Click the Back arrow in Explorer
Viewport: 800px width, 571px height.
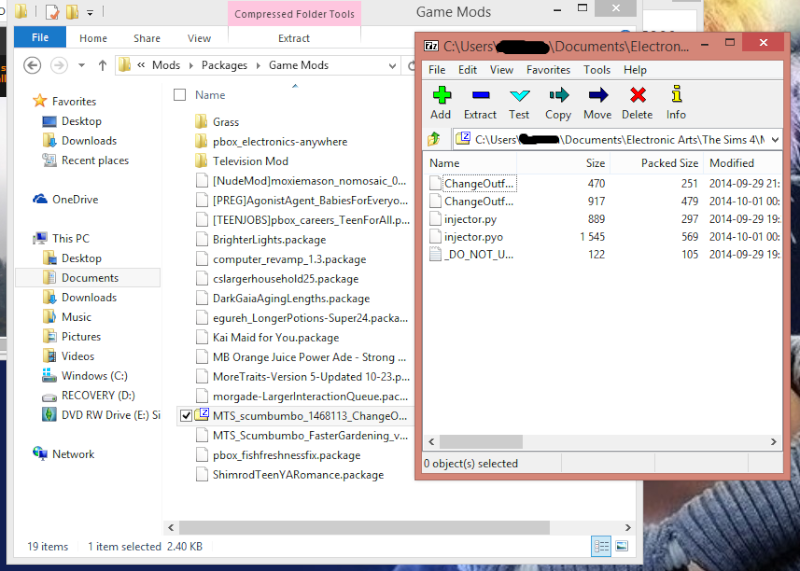(32, 65)
